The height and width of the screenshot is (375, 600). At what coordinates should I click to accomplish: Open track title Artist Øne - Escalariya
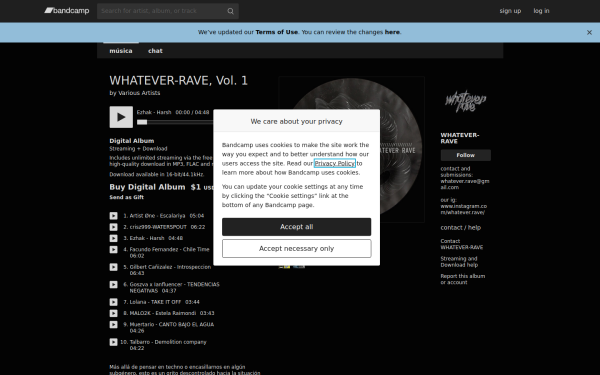[157, 216]
